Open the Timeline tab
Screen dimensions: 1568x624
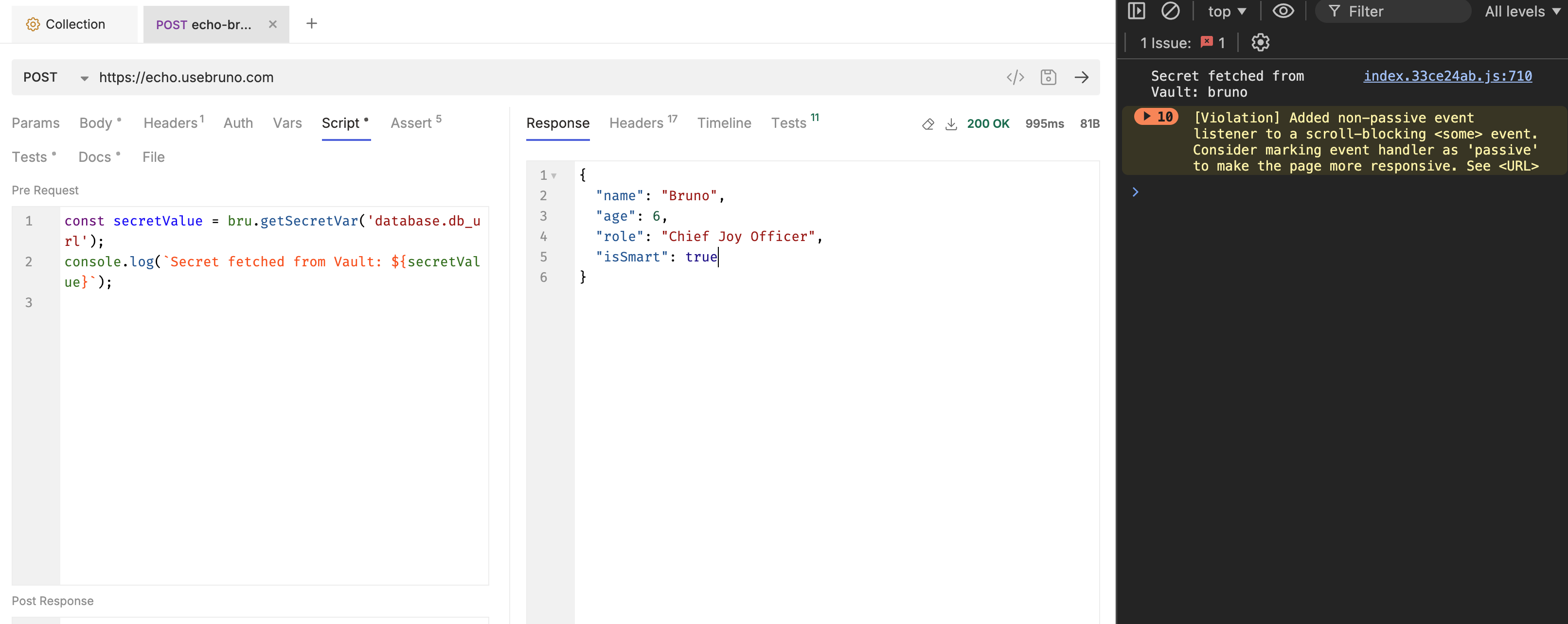coord(724,123)
